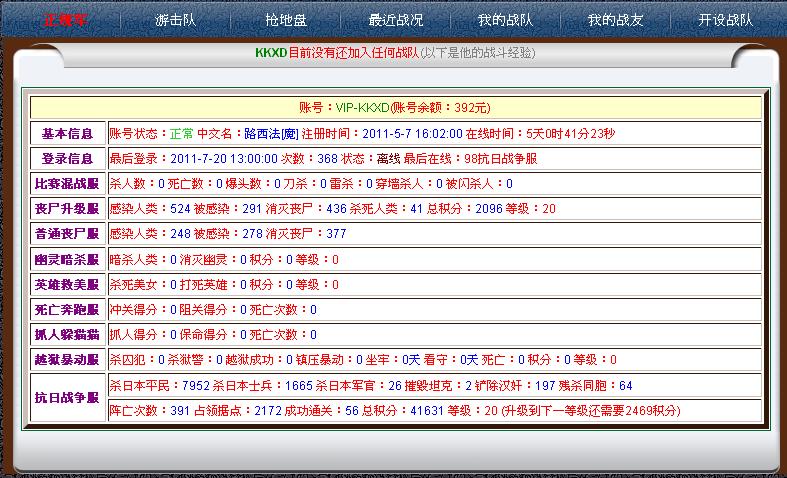Click 穿墙杀人 text in 比赛混战服 row
The image size is (787, 478).
click(400, 184)
